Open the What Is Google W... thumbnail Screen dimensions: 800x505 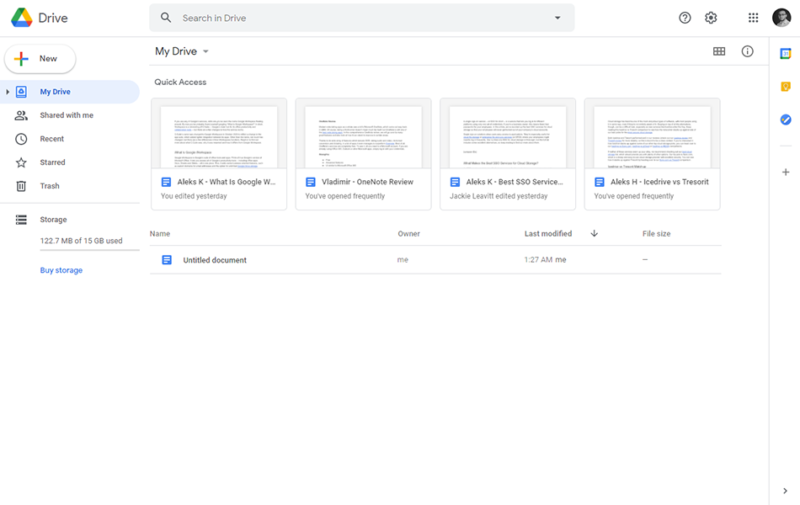(x=219, y=134)
